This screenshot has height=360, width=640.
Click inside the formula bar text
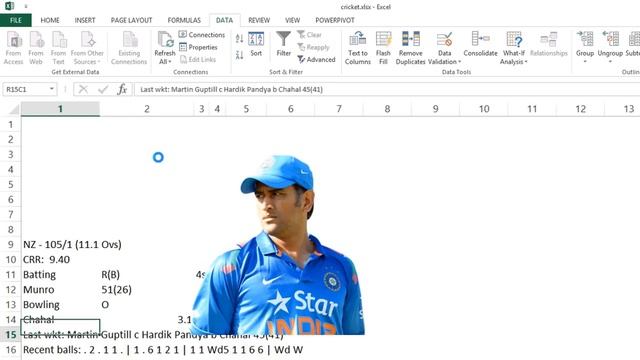coord(231,89)
